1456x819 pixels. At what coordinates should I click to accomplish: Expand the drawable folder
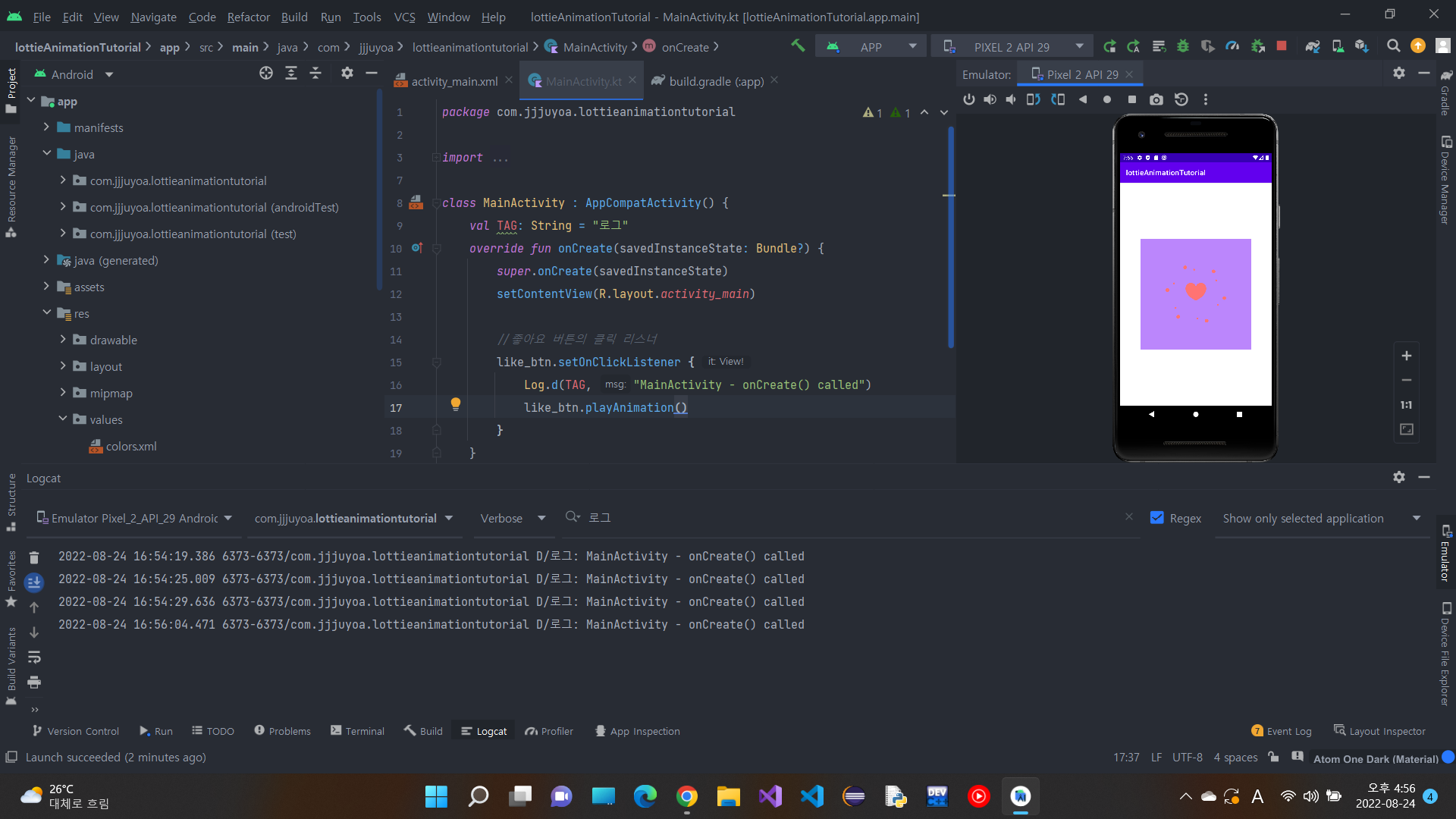click(63, 340)
